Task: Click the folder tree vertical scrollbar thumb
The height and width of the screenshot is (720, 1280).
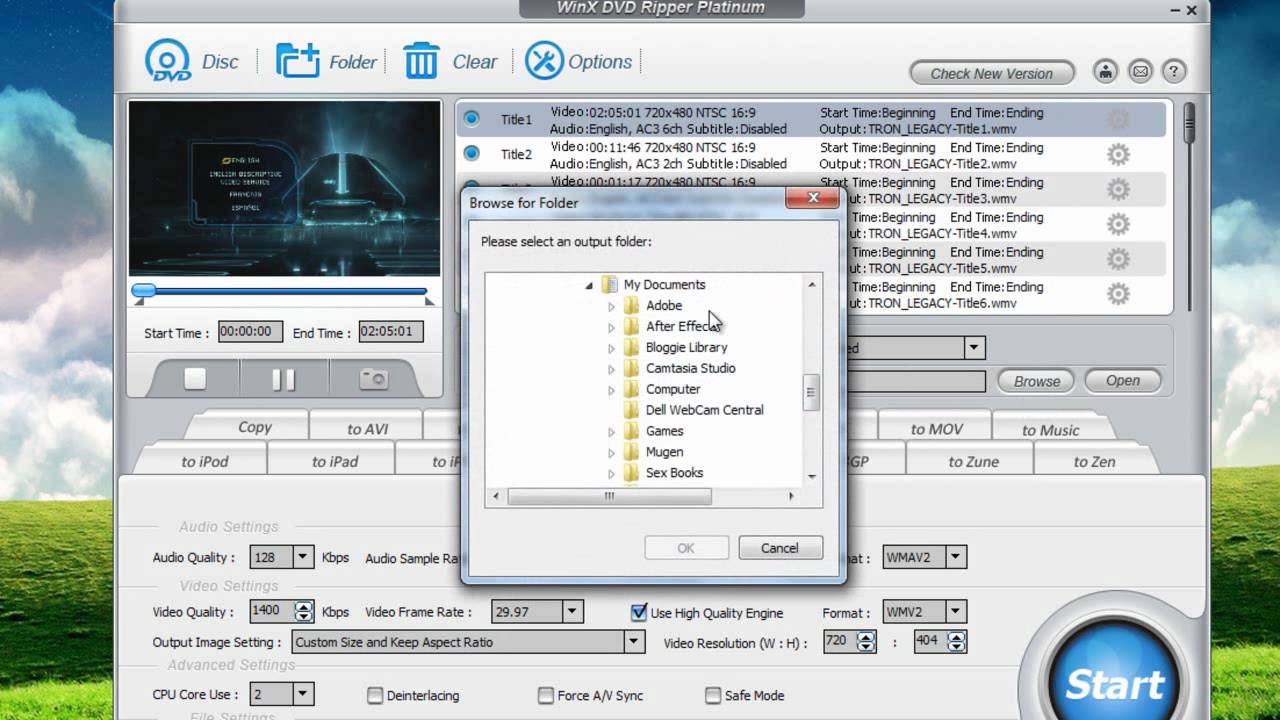Action: click(811, 392)
